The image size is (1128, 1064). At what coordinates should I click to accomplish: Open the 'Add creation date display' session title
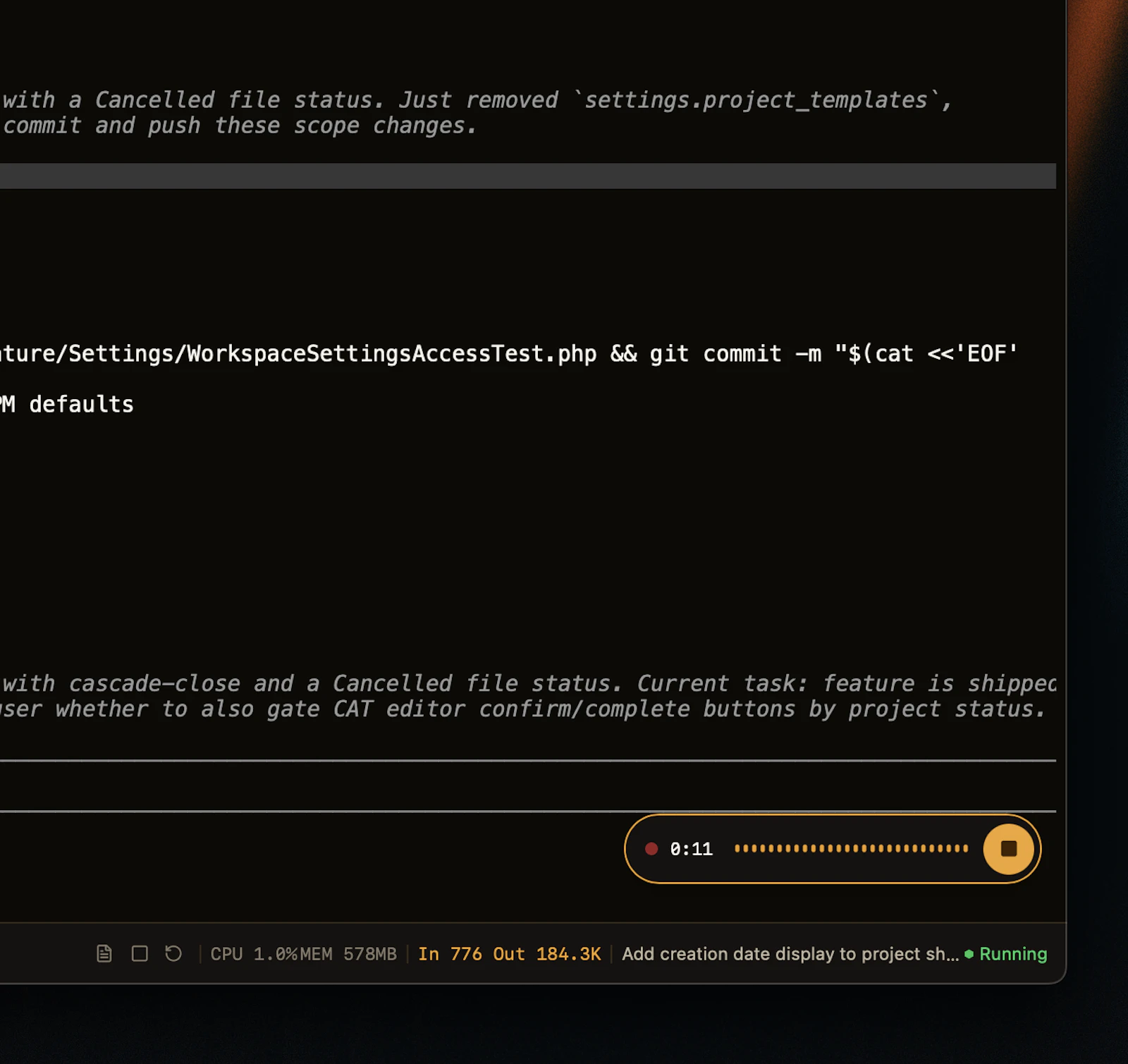click(790, 954)
